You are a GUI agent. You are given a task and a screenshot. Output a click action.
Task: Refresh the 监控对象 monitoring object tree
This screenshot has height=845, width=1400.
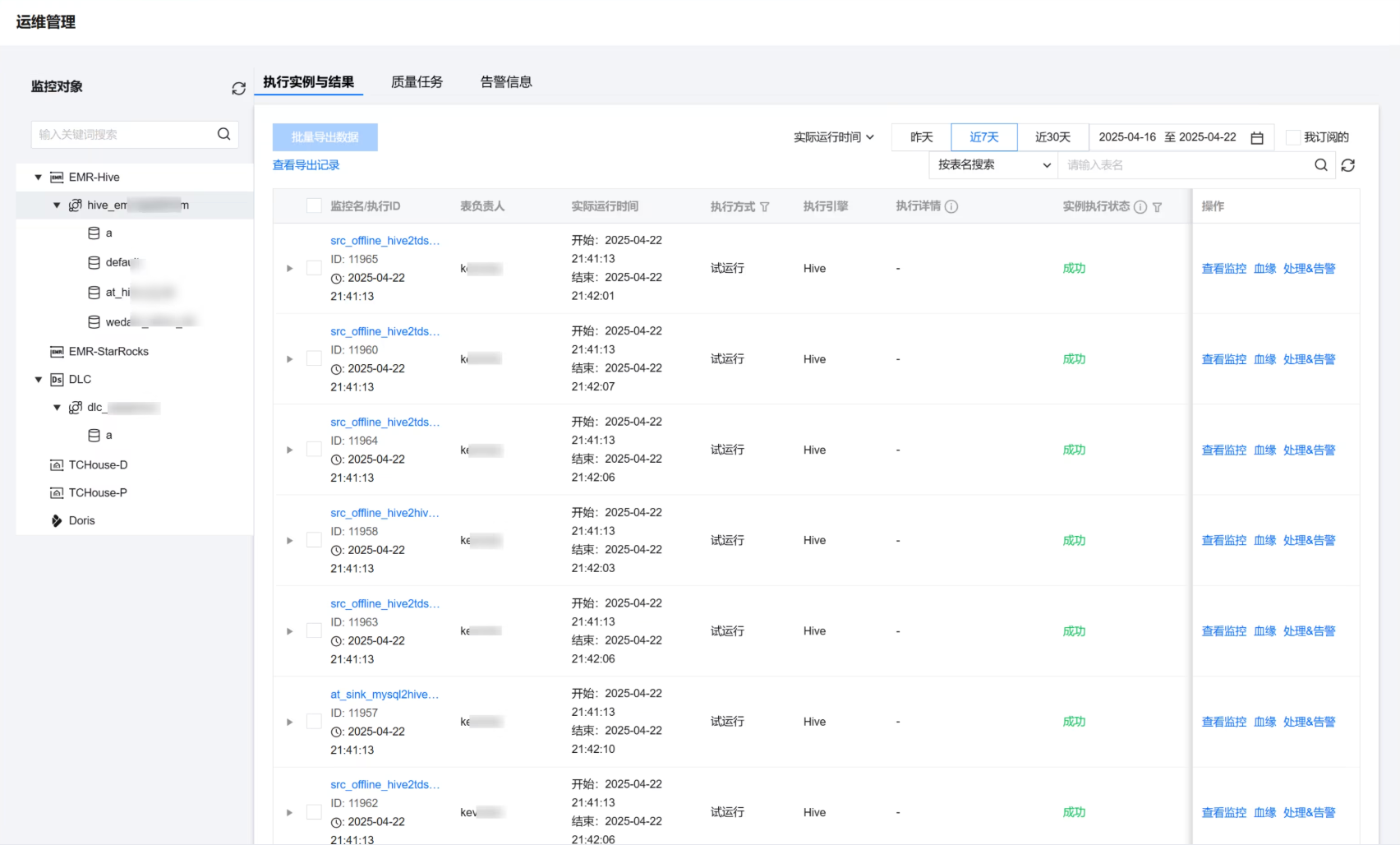238,88
